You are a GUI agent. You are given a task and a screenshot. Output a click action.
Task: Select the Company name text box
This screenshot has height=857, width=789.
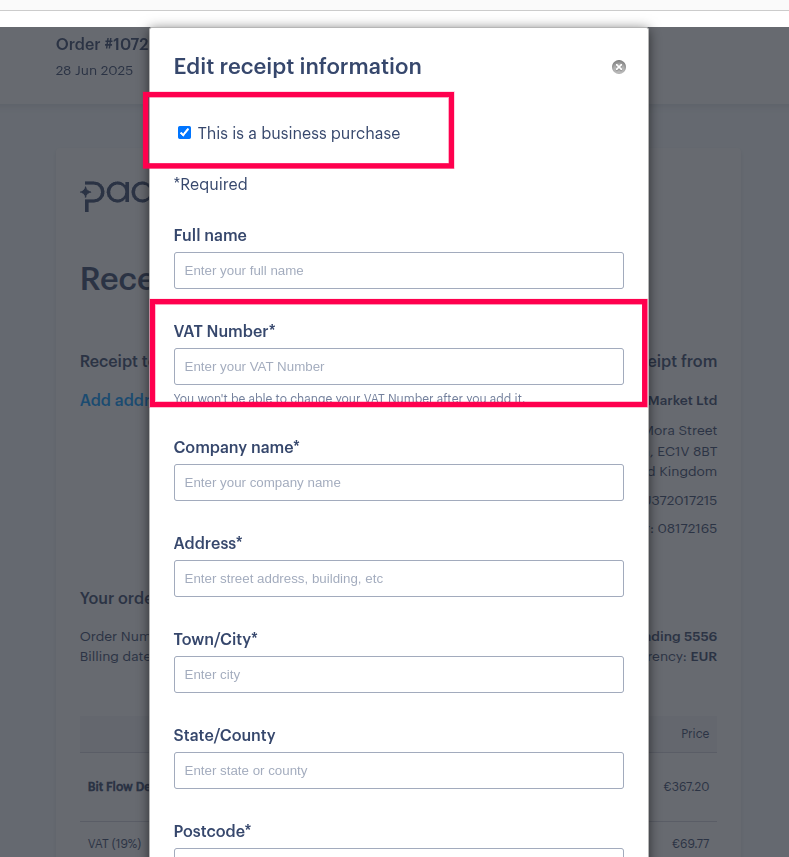[398, 483]
